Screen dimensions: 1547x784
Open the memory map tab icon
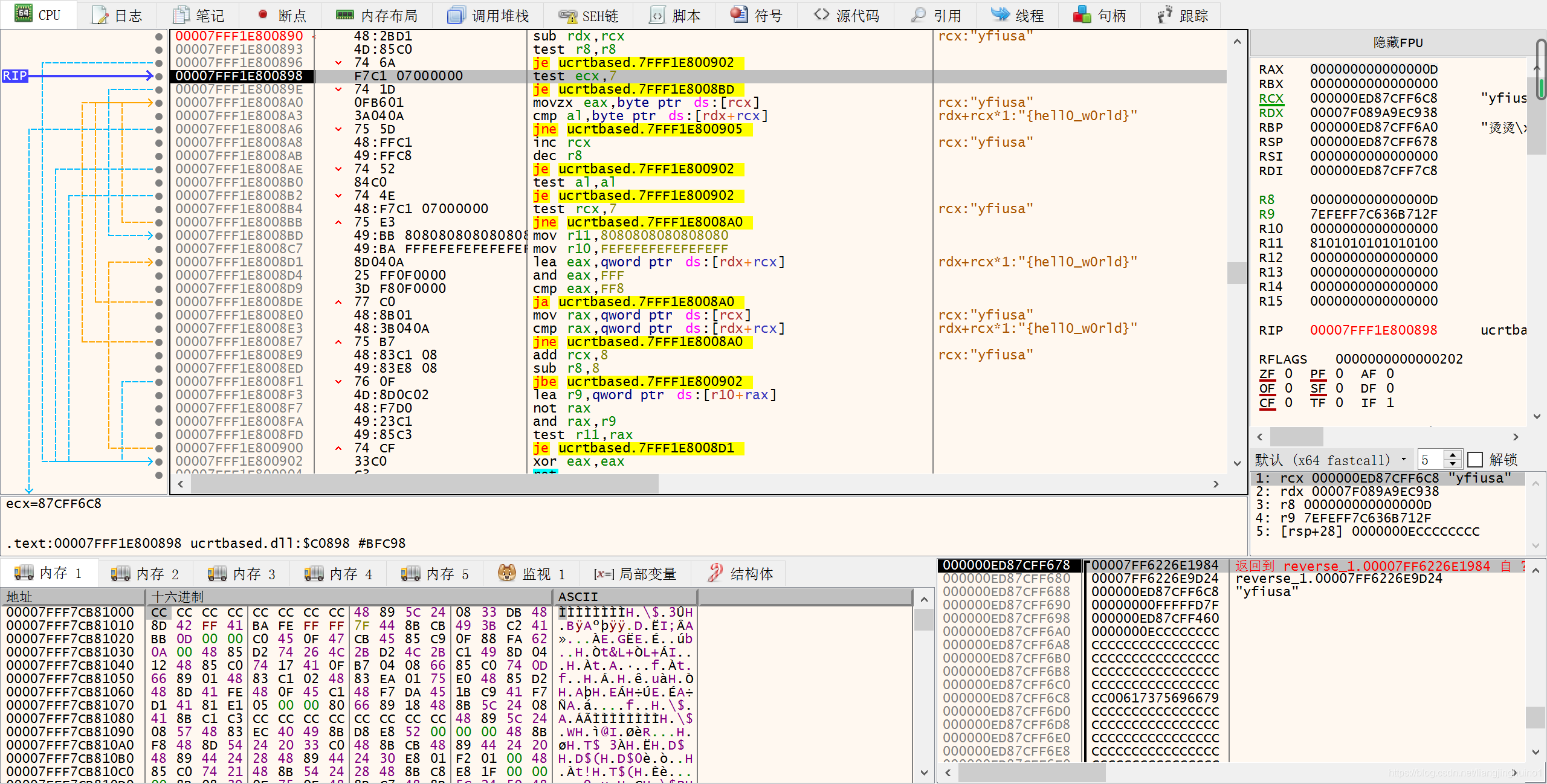[x=345, y=14]
